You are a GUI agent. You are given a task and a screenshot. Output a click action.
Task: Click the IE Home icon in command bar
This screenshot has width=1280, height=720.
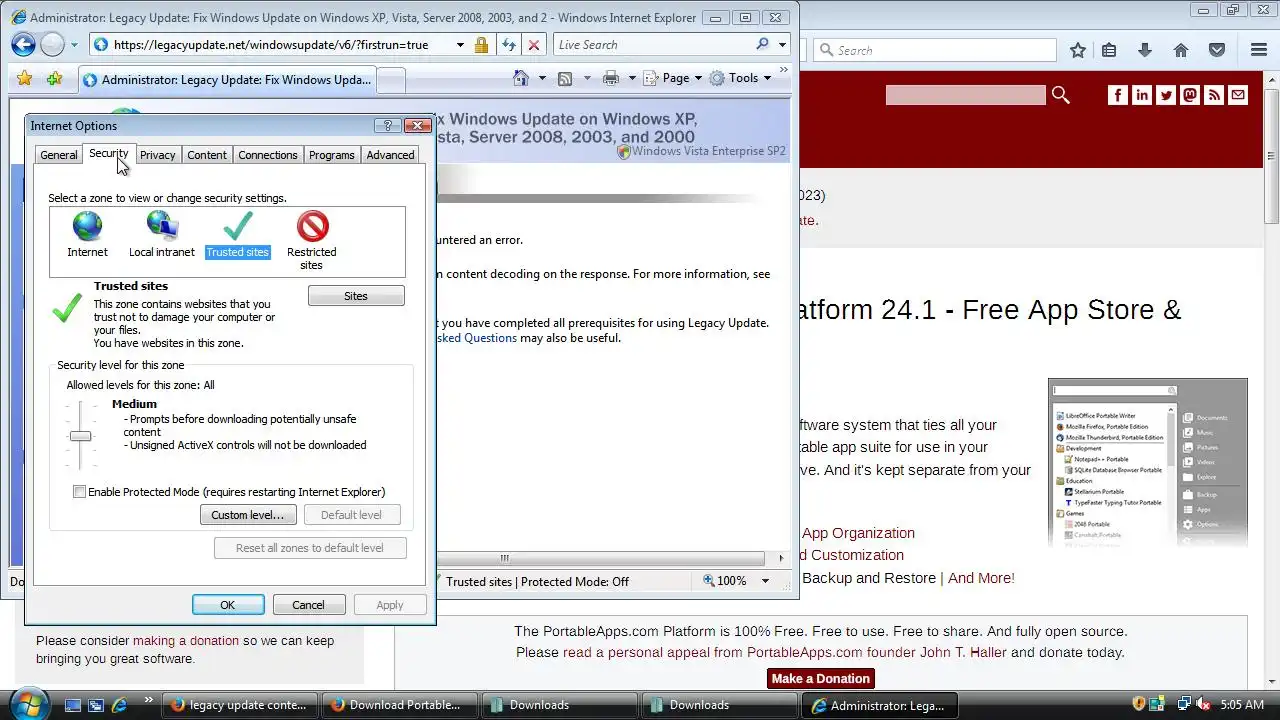coord(520,78)
